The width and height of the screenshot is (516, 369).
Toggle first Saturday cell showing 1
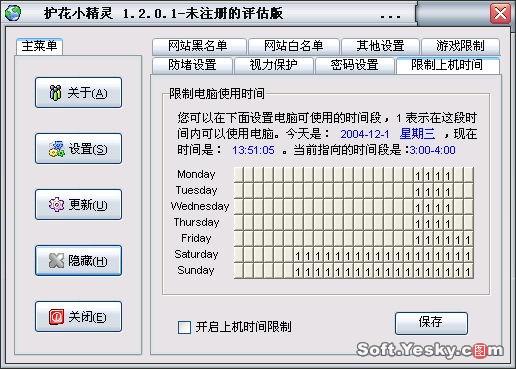tap(298, 254)
